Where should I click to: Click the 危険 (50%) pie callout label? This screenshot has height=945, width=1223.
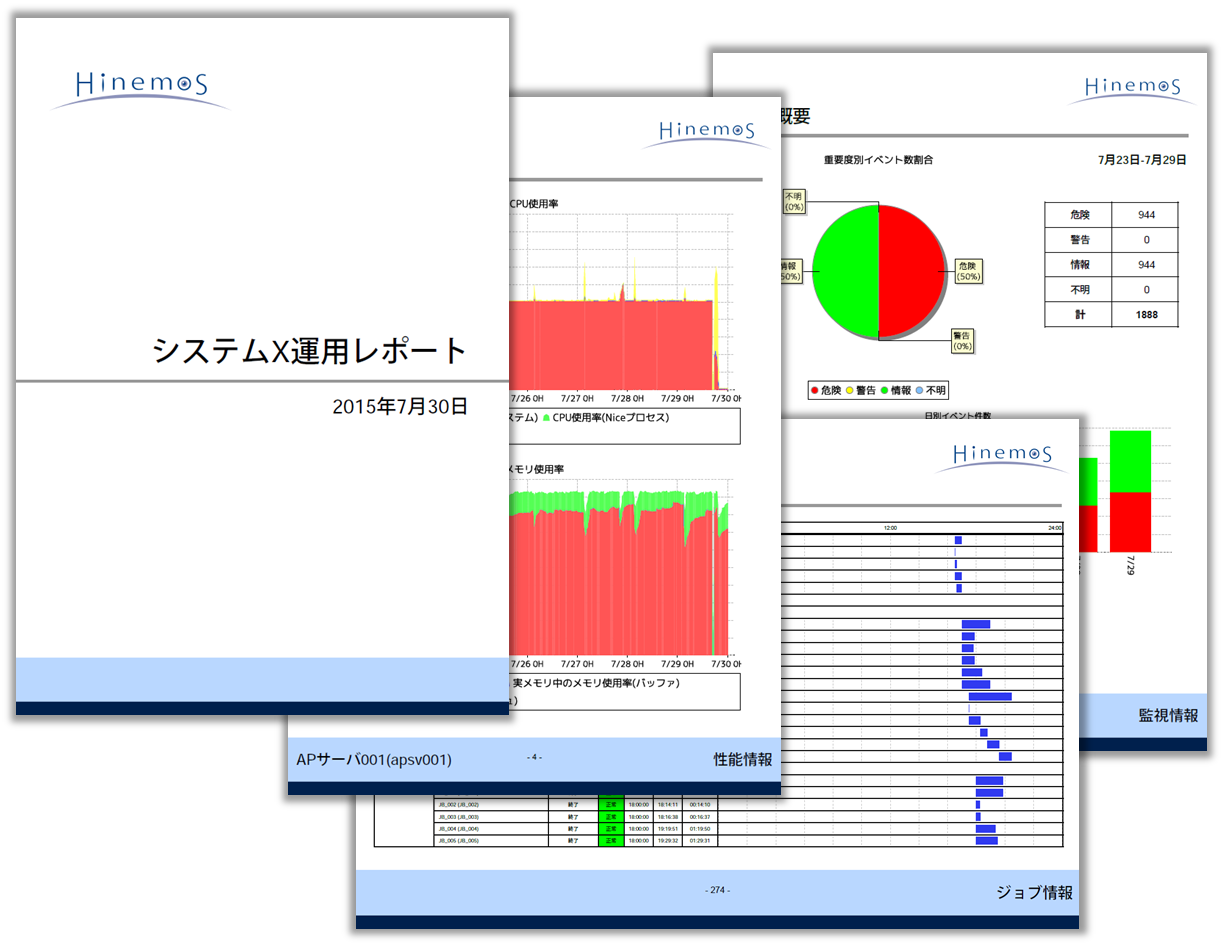click(x=968, y=271)
